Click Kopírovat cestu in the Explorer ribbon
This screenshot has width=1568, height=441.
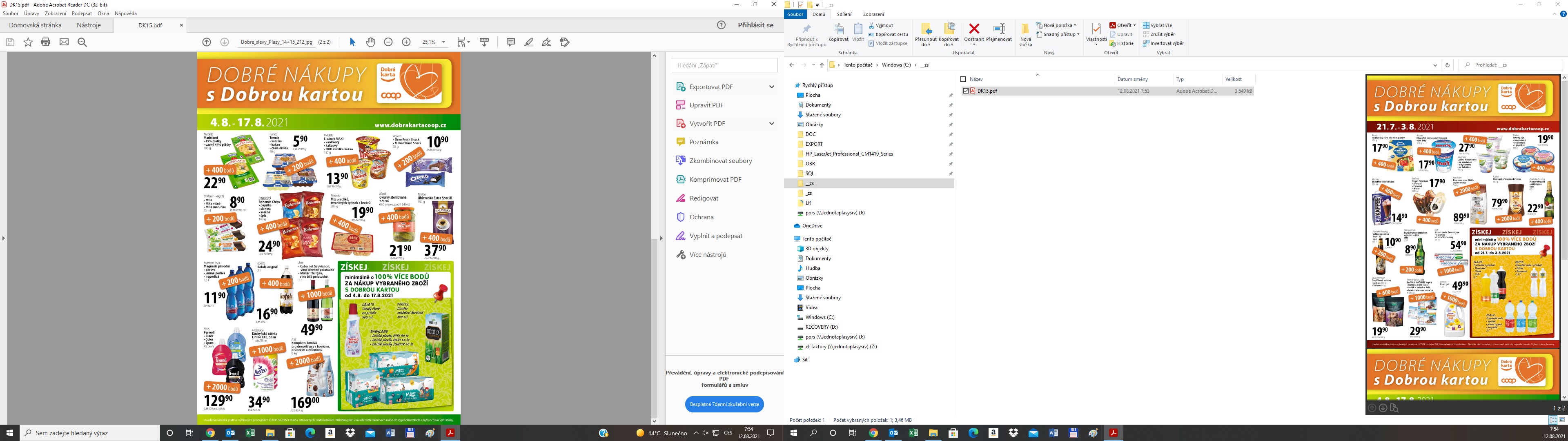coord(888,35)
